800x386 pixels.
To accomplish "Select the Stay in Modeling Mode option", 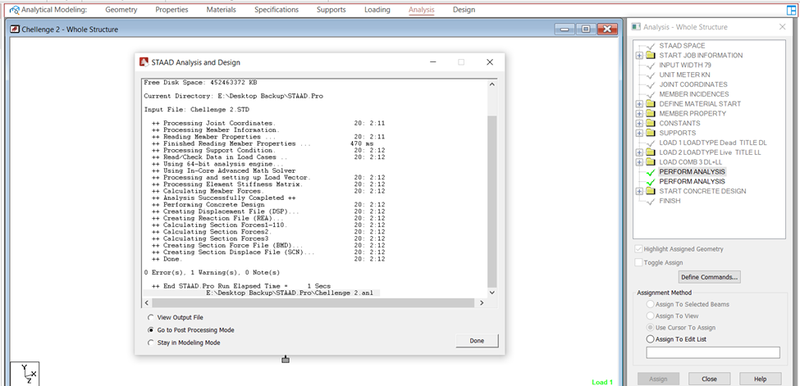I will click(x=151, y=343).
